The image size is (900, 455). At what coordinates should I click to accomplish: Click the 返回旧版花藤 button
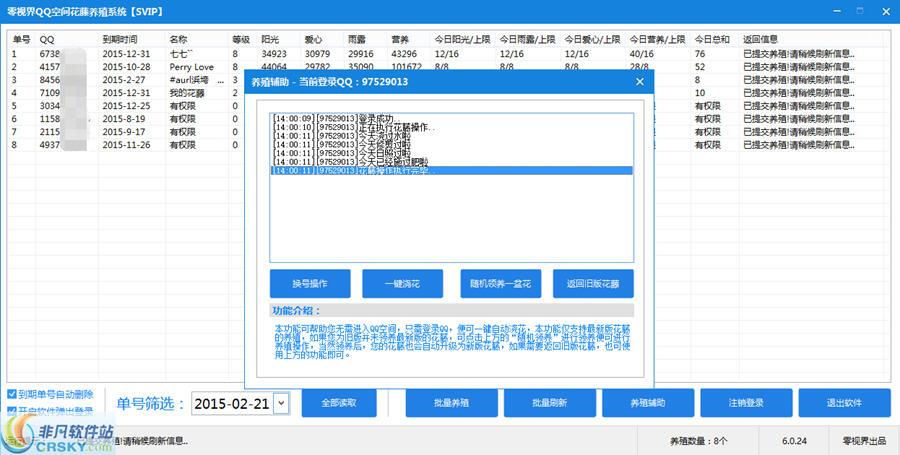(593, 283)
